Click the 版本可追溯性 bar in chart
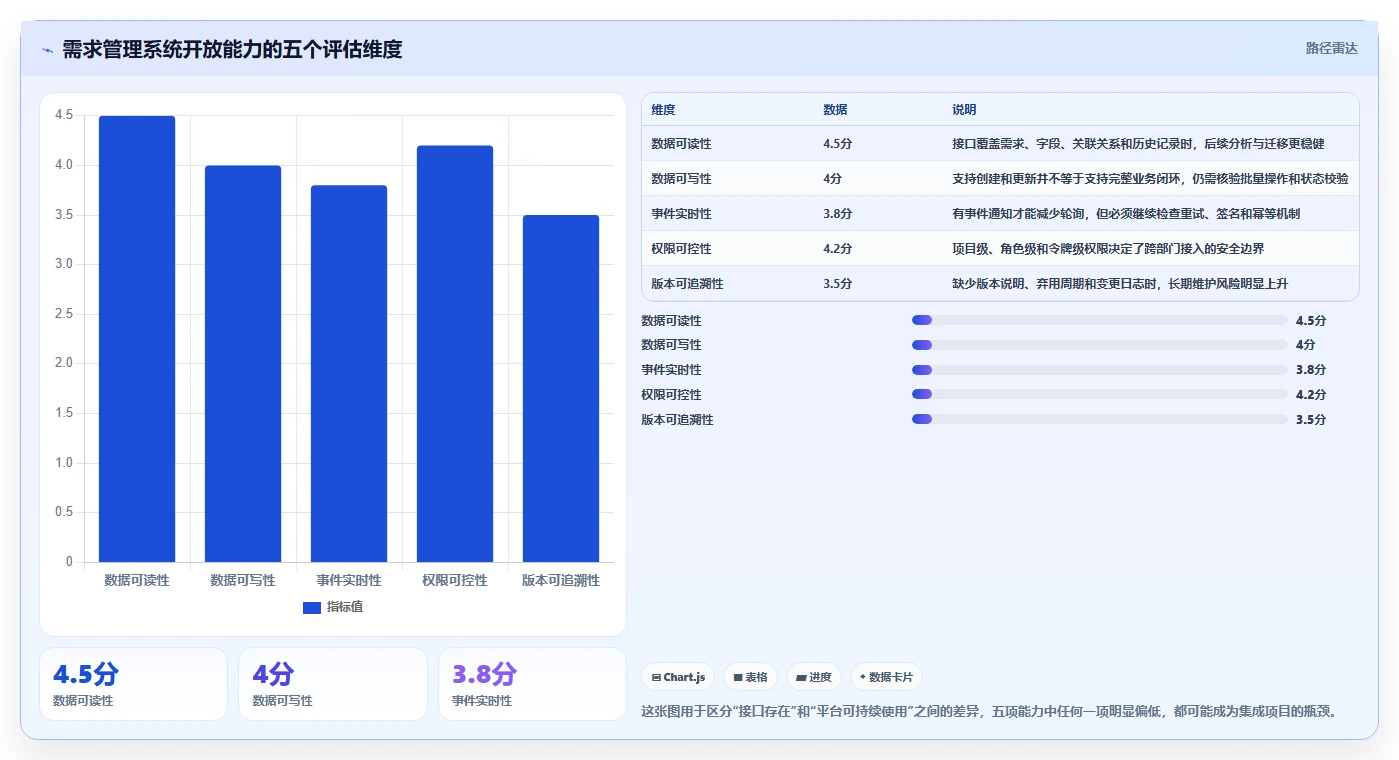 pyautogui.click(x=561, y=389)
